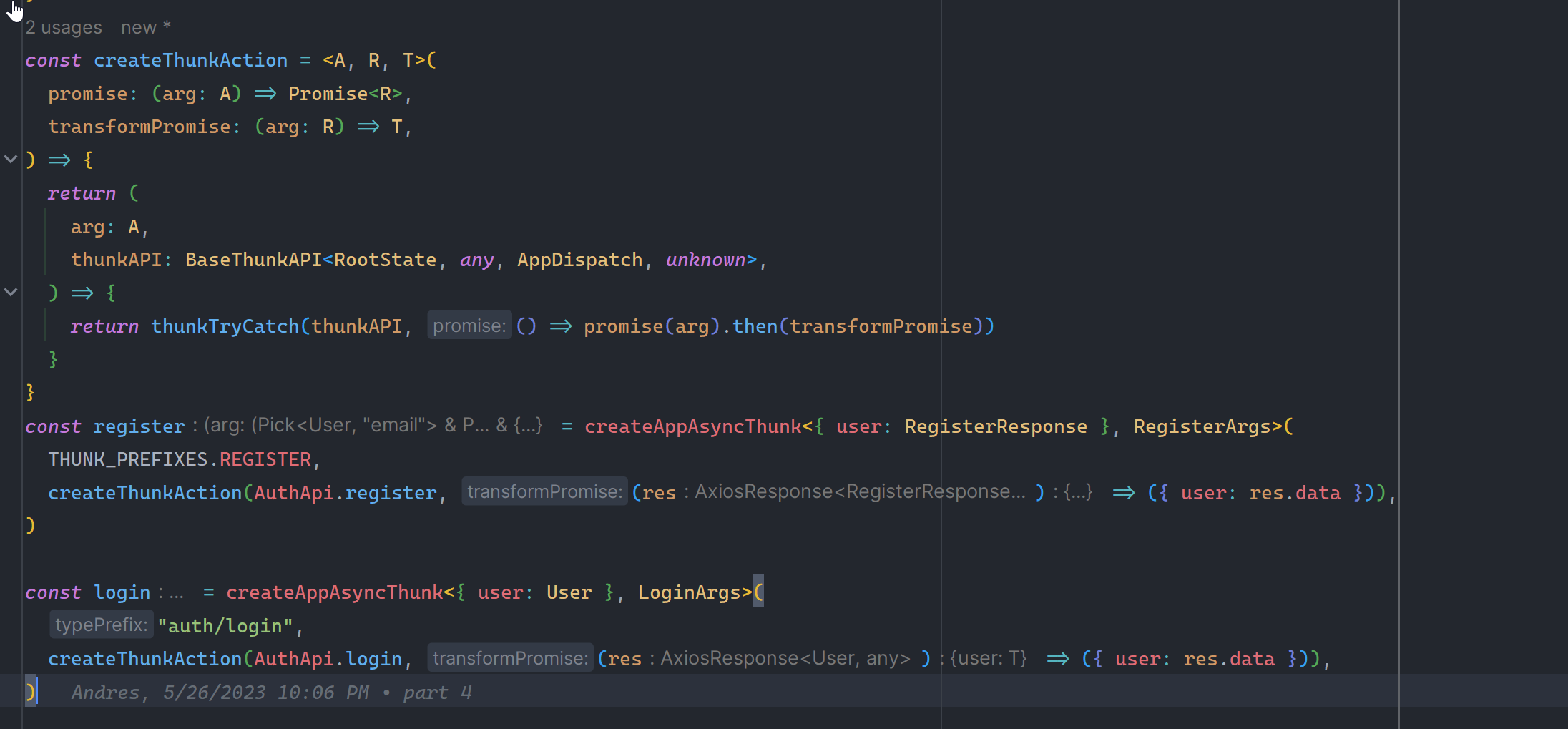Click the LoginArgs type argument
Screen dimensions: 1568x729
click(689, 592)
